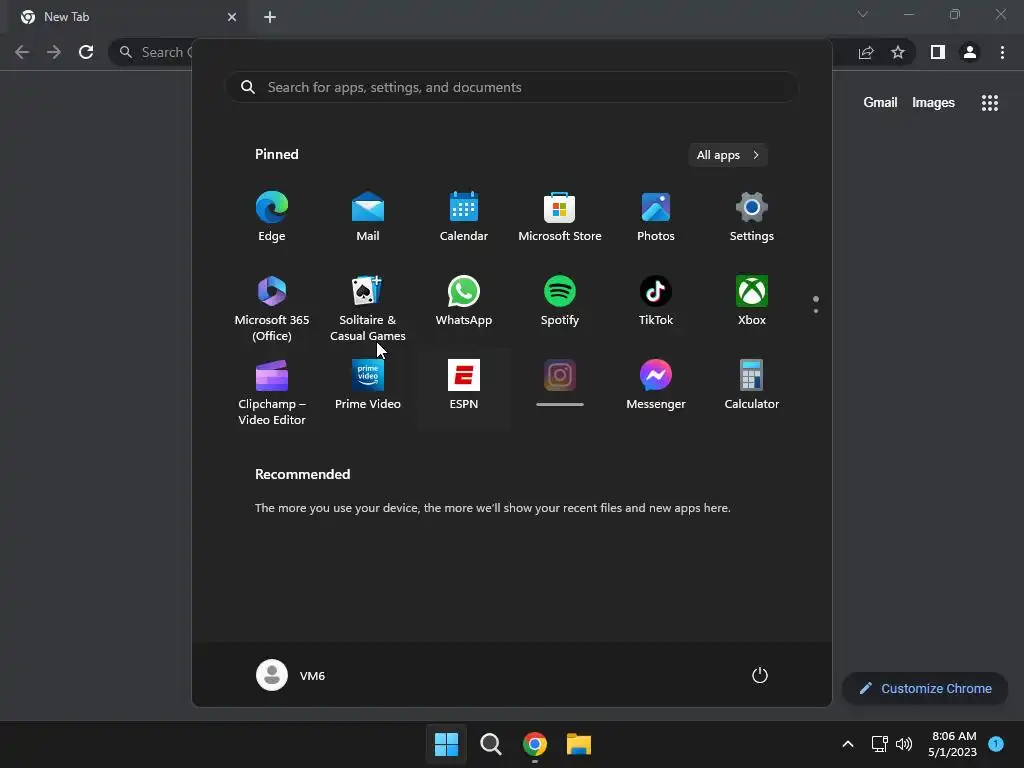Launch the Photos app
This screenshot has width=1024, height=768.
coord(656,217)
